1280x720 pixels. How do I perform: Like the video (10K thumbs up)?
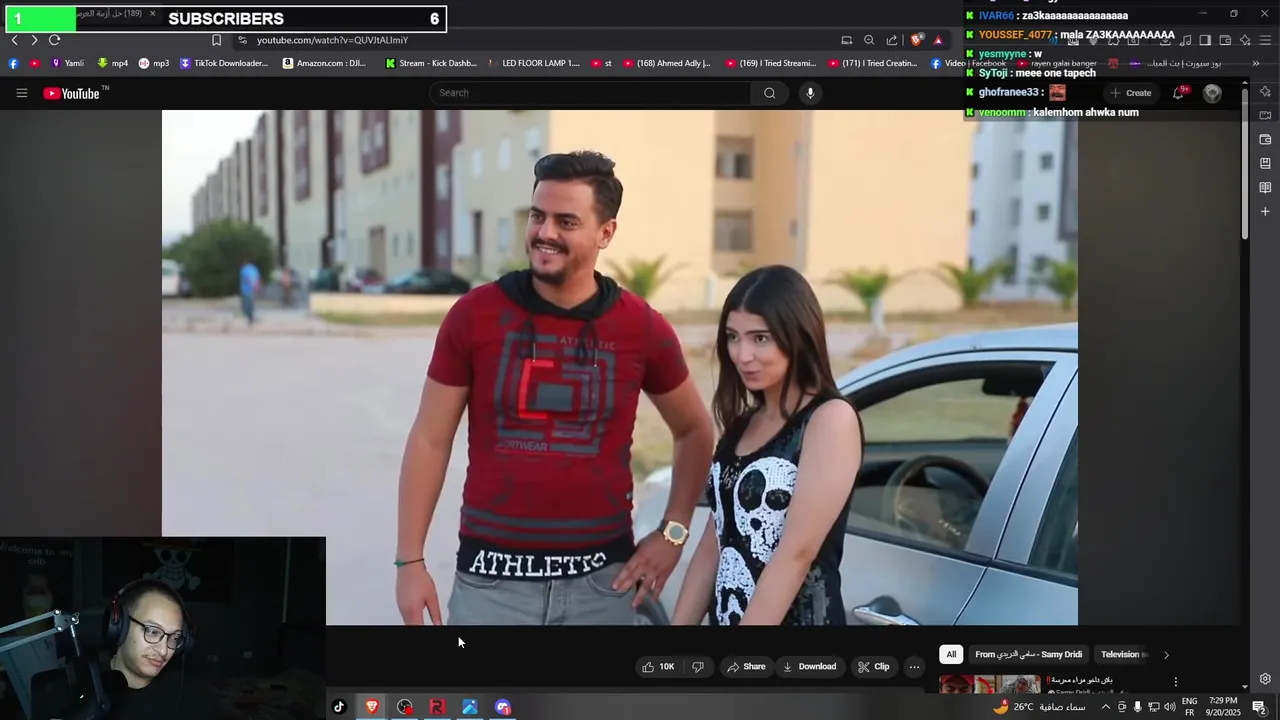[658, 667]
